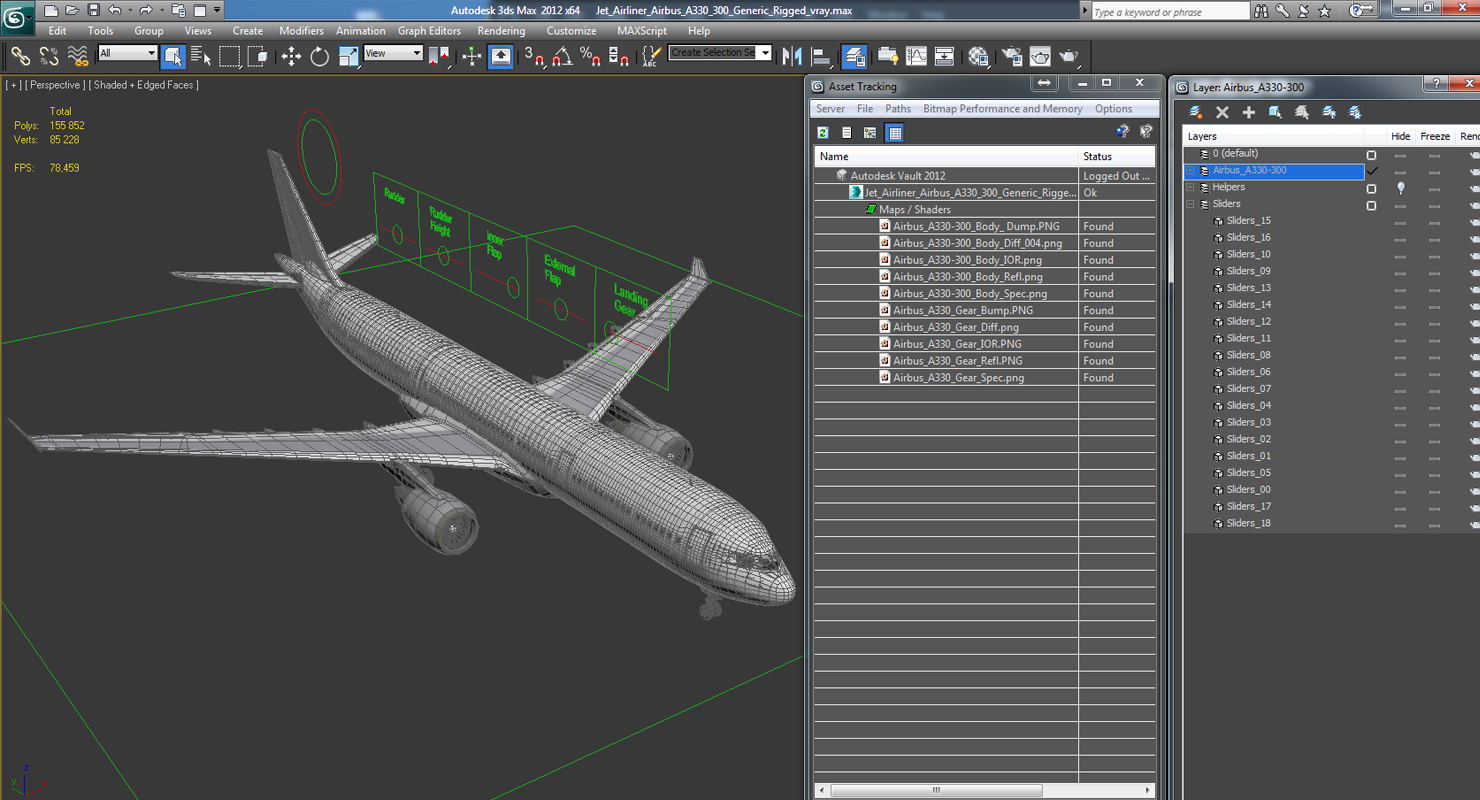Open the Graph Editors menu
The image size is (1480, 800).
coord(429,31)
